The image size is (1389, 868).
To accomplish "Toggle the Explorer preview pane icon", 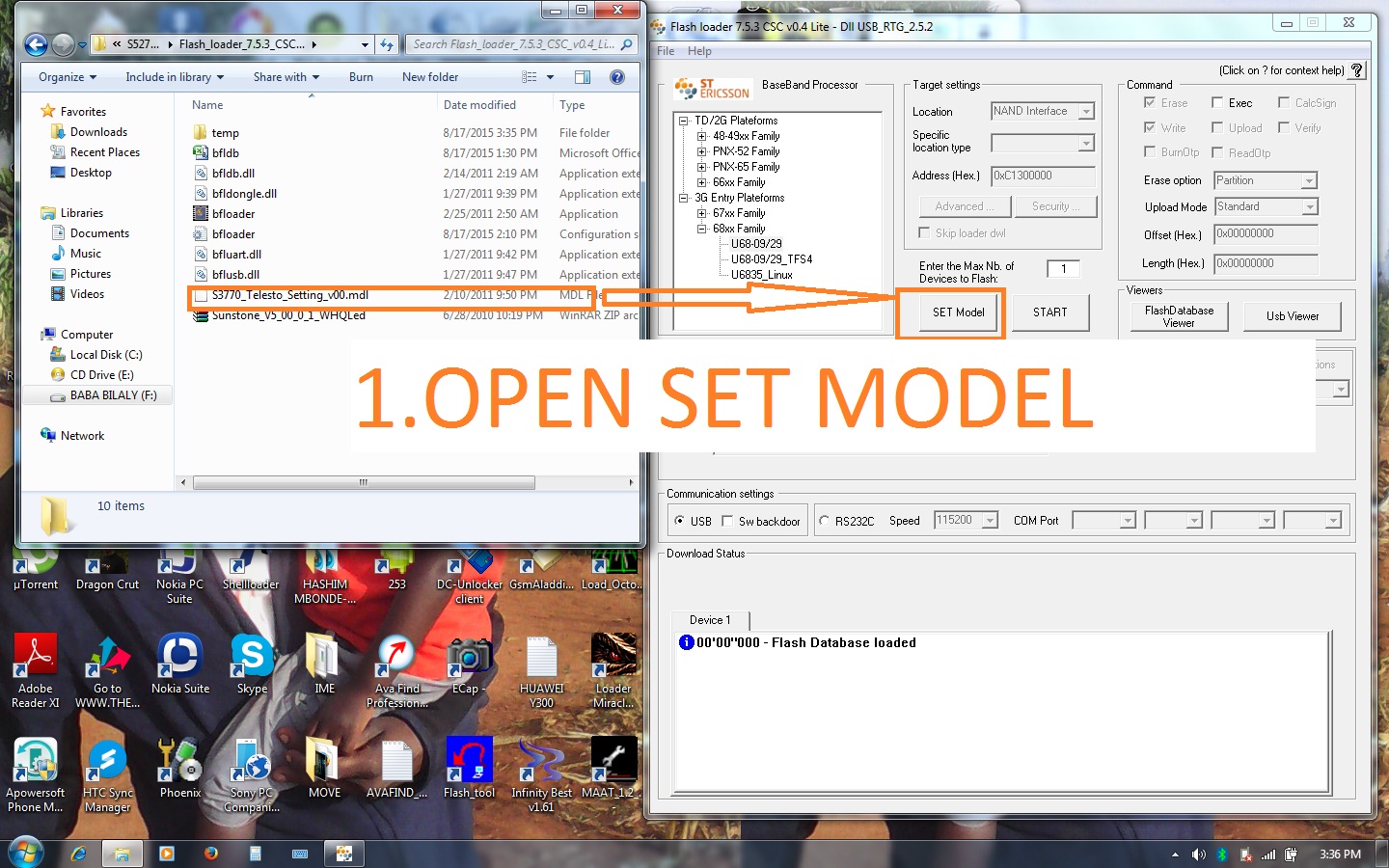I will tap(583, 77).
